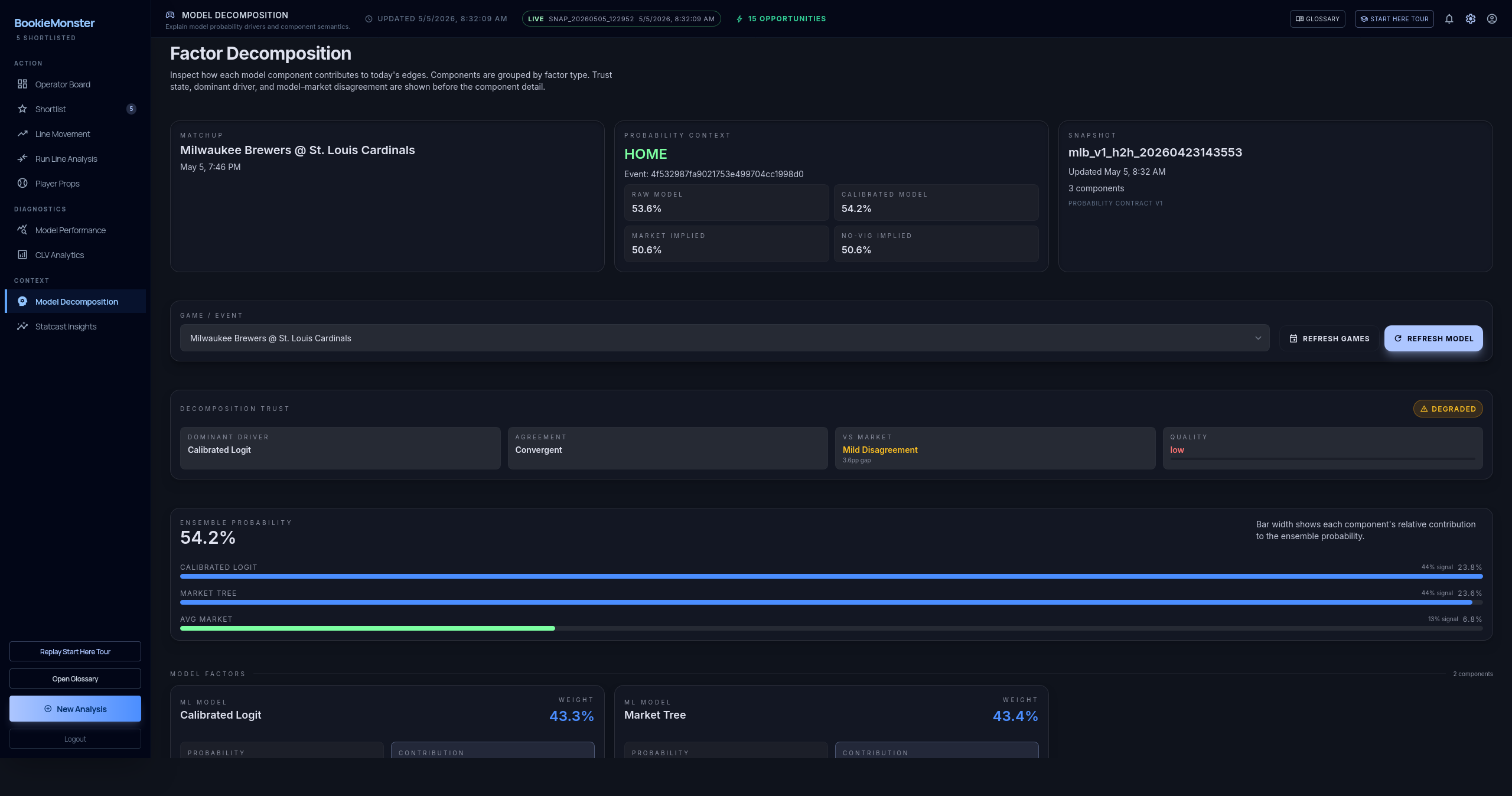1512x796 pixels.
Task: Click Open Glossary sidebar button
Action: (75, 678)
